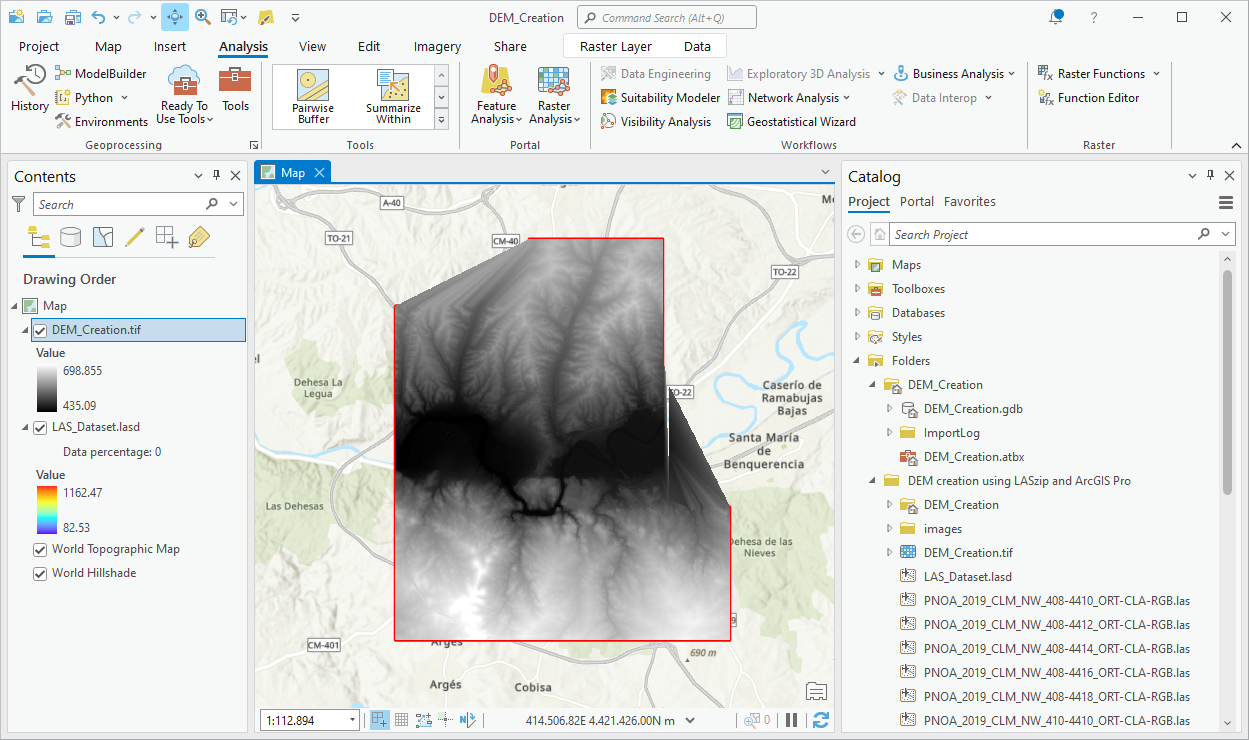Click the Refresh map button in status bar
1249x740 pixels.
point(821,720)
